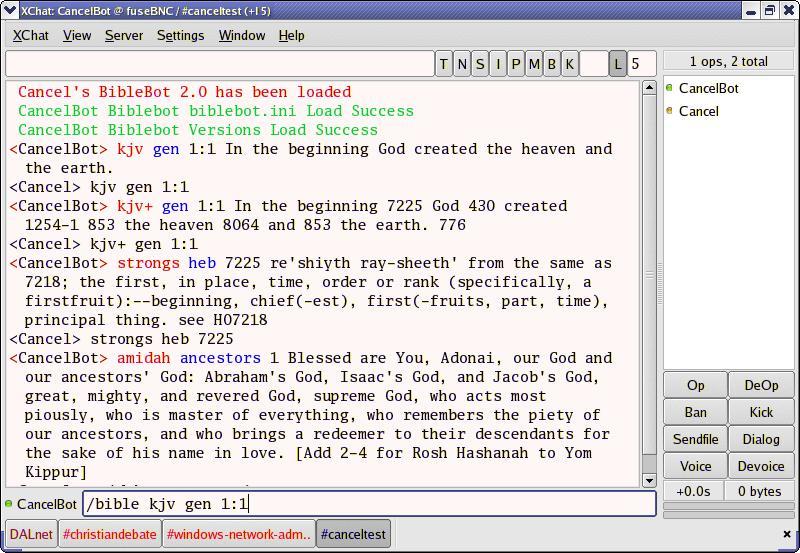Focus the message input with /bible command
This screenshot has width=800, height=553.
click(369, 504)
